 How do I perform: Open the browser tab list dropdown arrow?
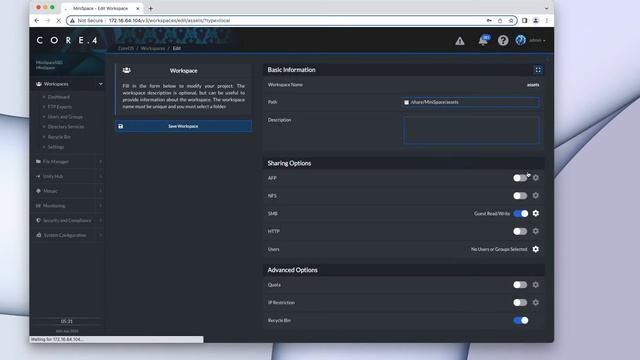coord(547,8)
